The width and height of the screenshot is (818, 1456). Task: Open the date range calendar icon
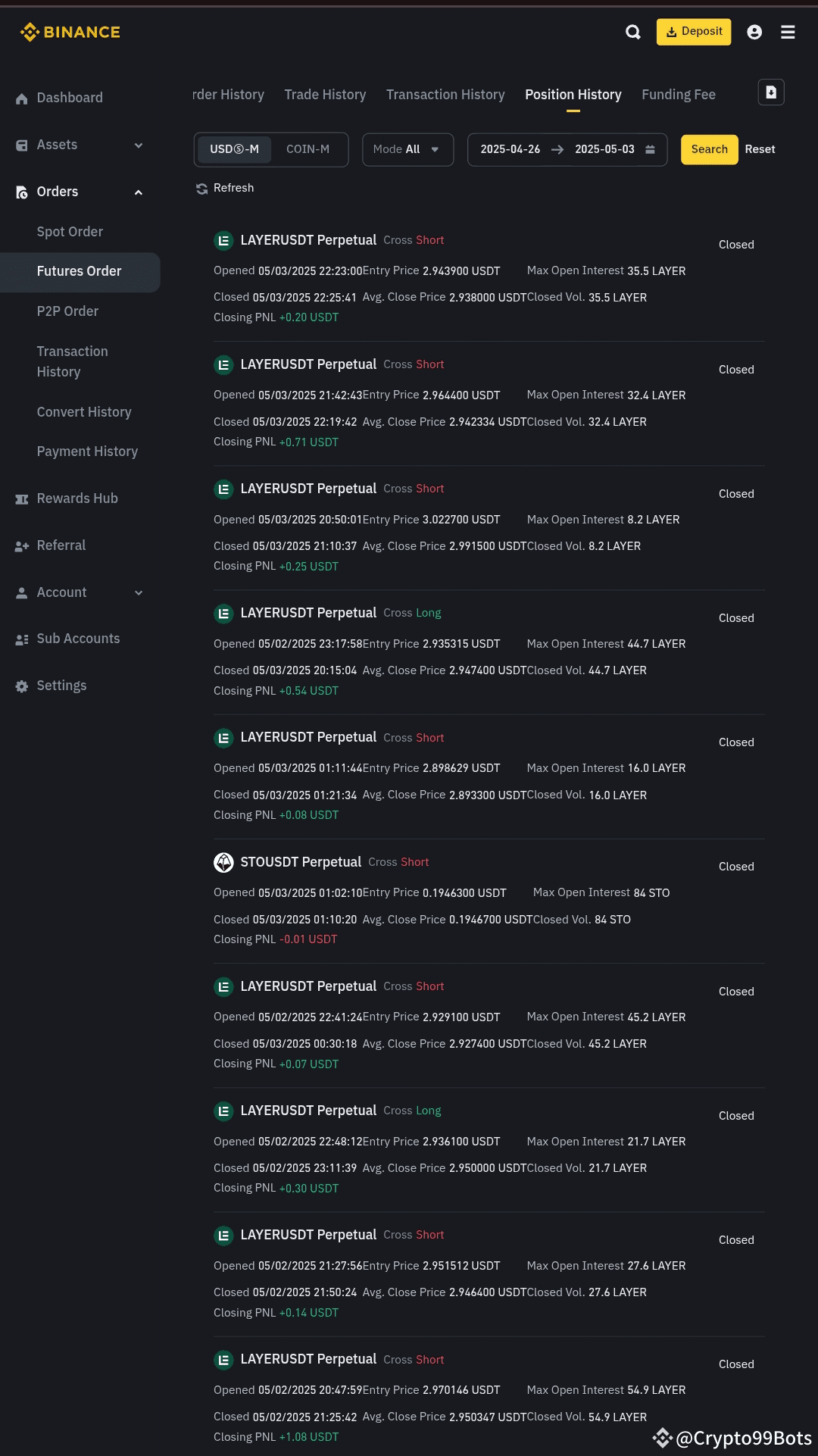coord(650,149)
